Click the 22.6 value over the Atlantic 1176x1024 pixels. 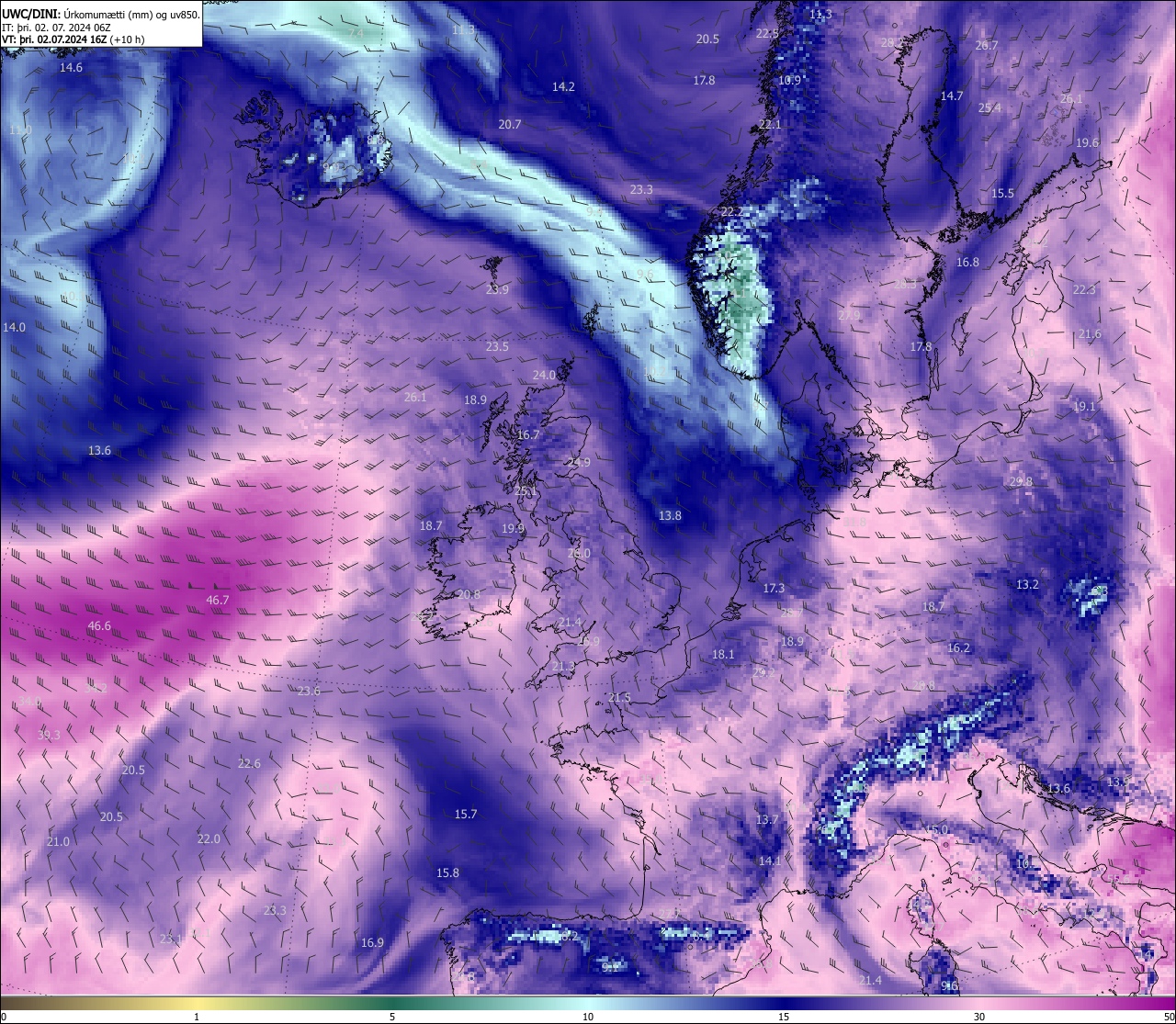point(249,763)
